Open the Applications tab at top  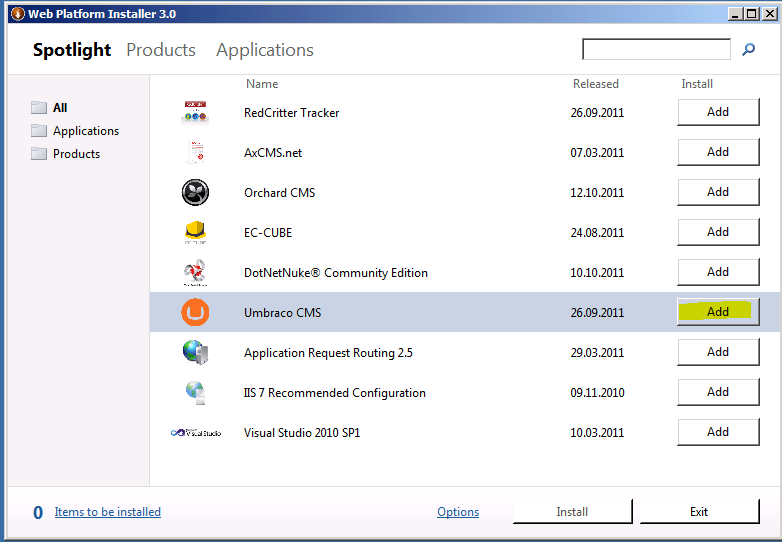pos(265,50)
